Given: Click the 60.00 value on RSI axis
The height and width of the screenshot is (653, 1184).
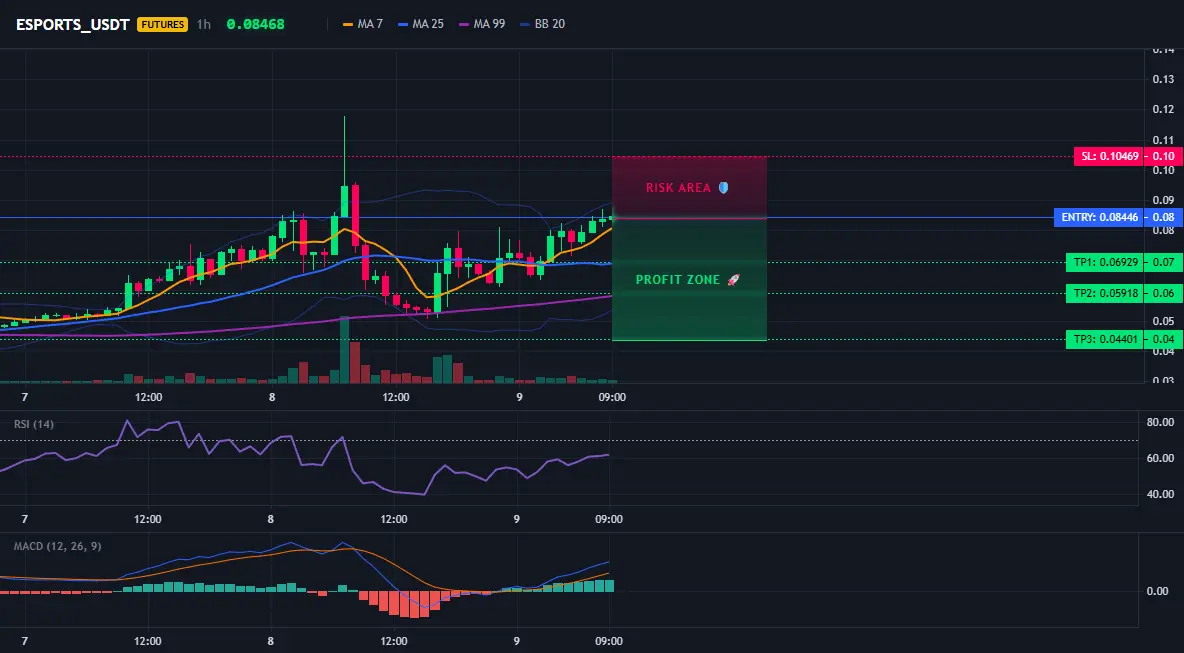Looking at the screenshot, I should (1160, 458).
